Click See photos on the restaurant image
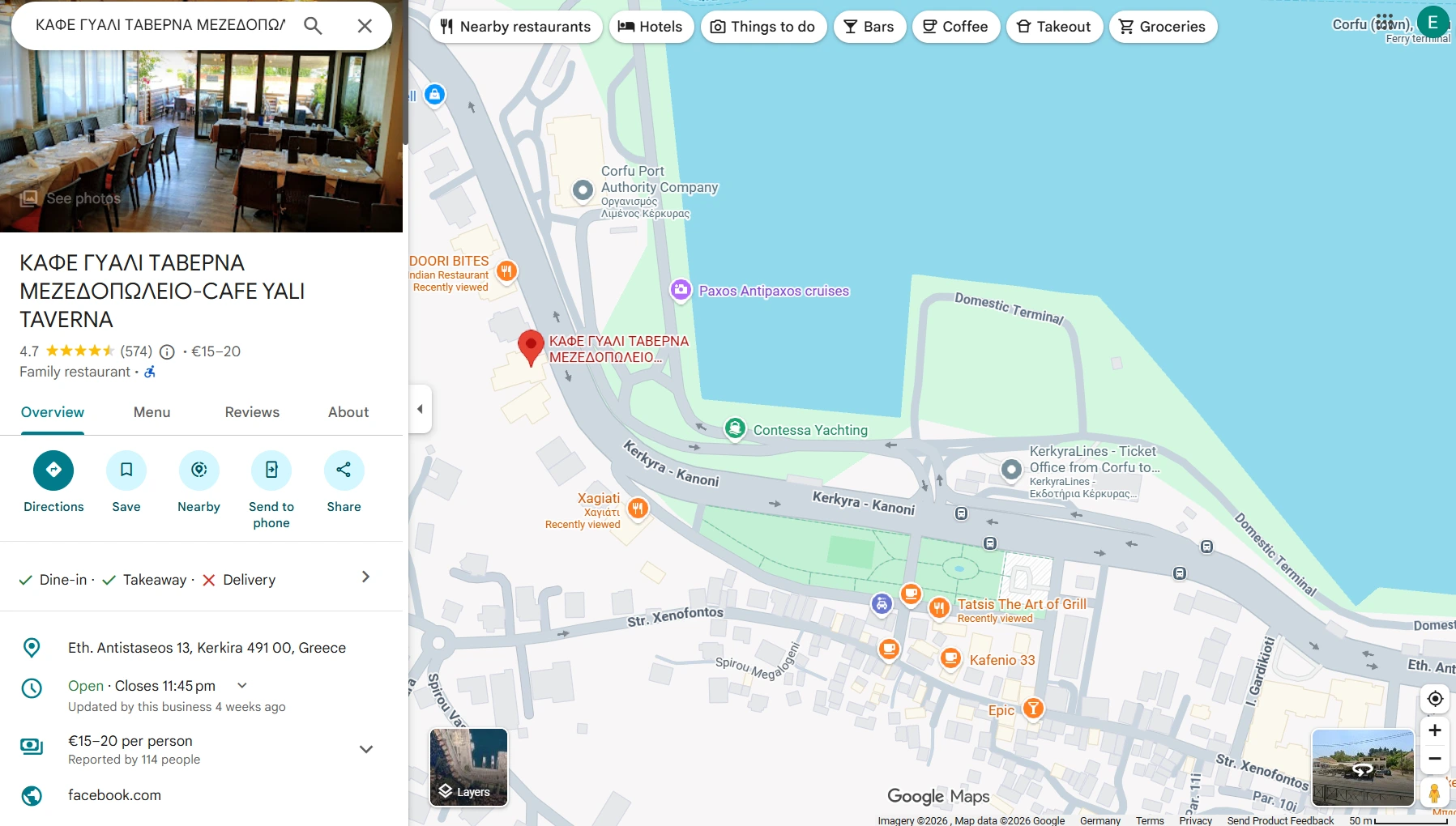This screenshot has height=826, width=1456. [70, 198]
